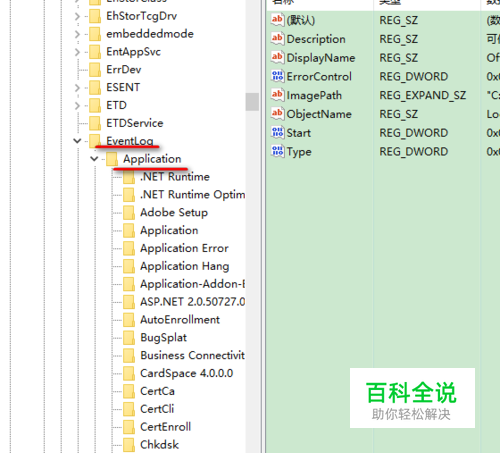Select the ErrorControl value name

coord(319,77)
